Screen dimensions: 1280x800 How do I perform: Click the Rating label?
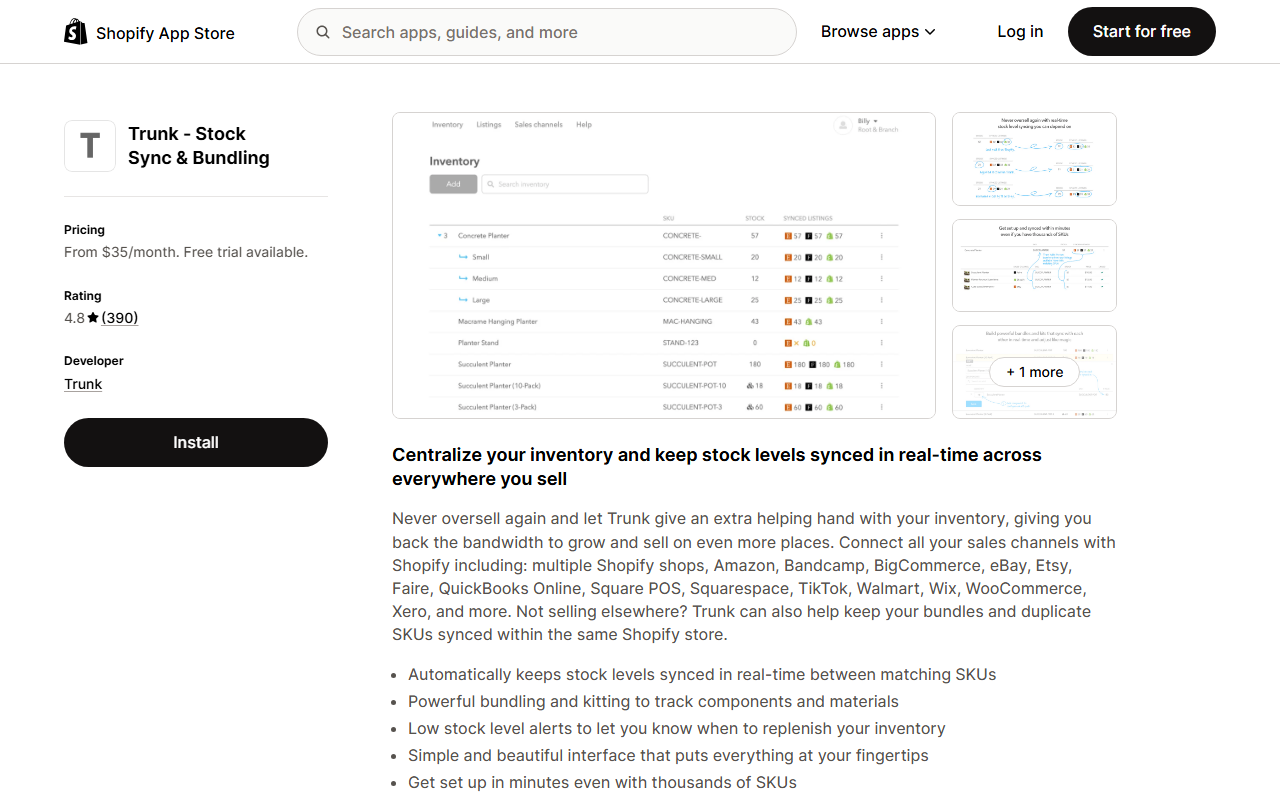click(83, 296)
